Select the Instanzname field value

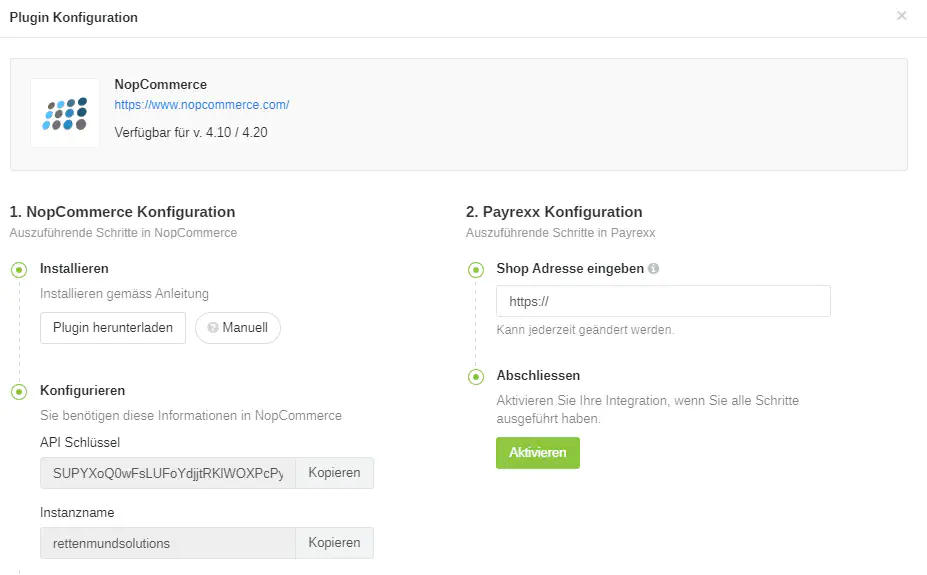point(168,543)
